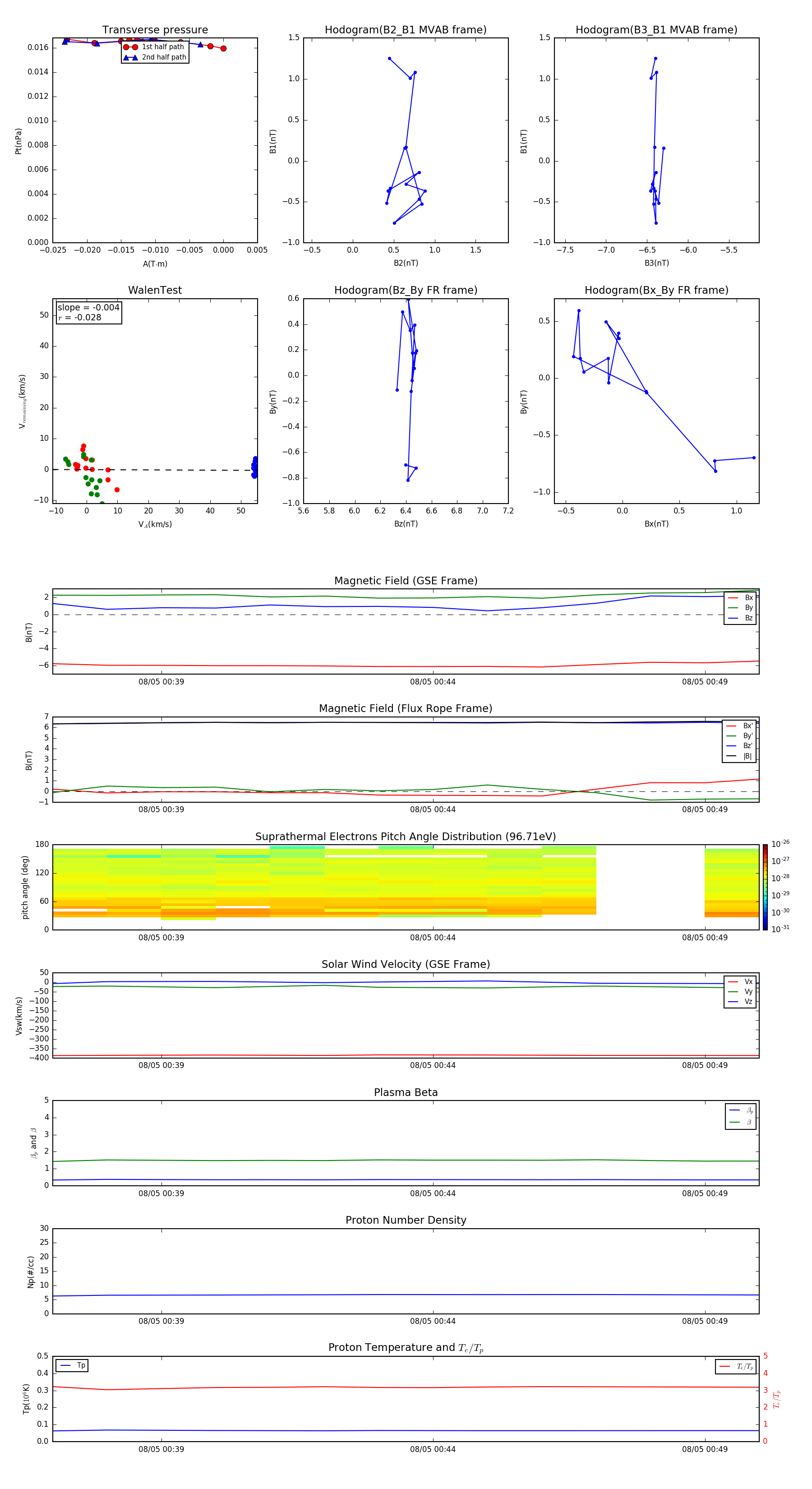Select the "08/05 00:39" tick in GSE field panel
Screen dimensions: 812x1489
[161, 682]
